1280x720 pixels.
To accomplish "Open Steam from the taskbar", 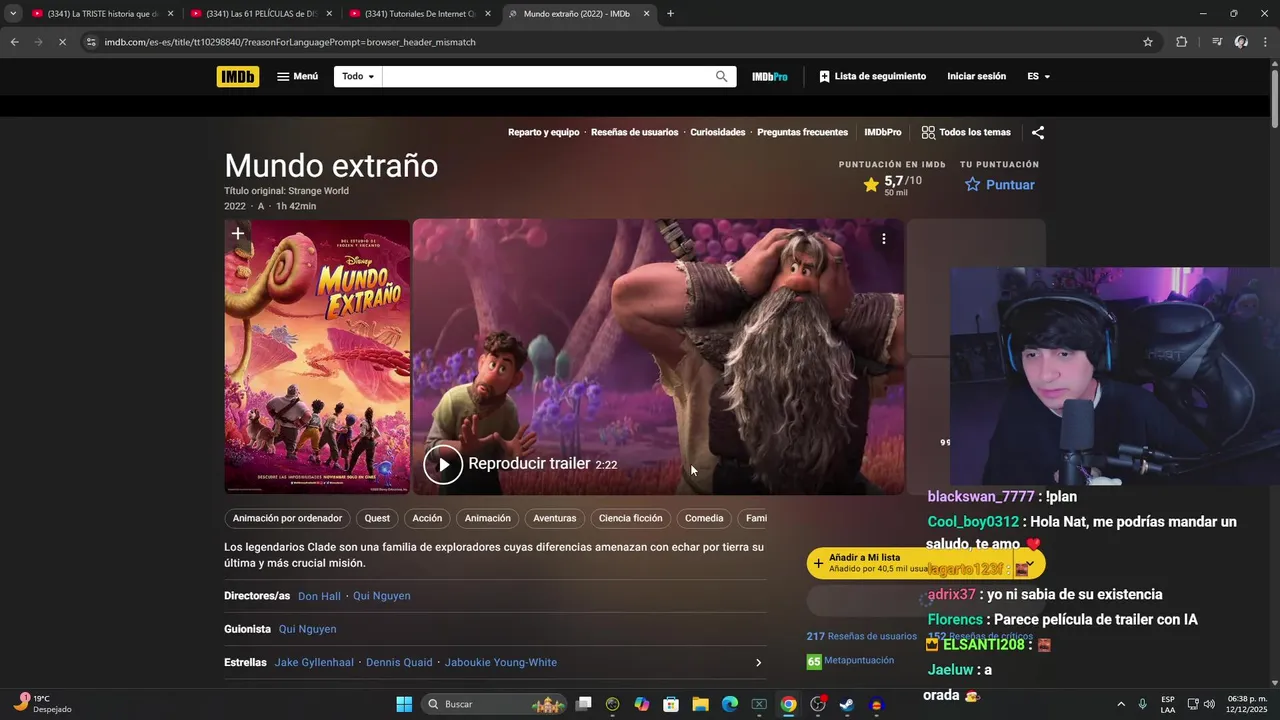I will (x=847, y=704).
